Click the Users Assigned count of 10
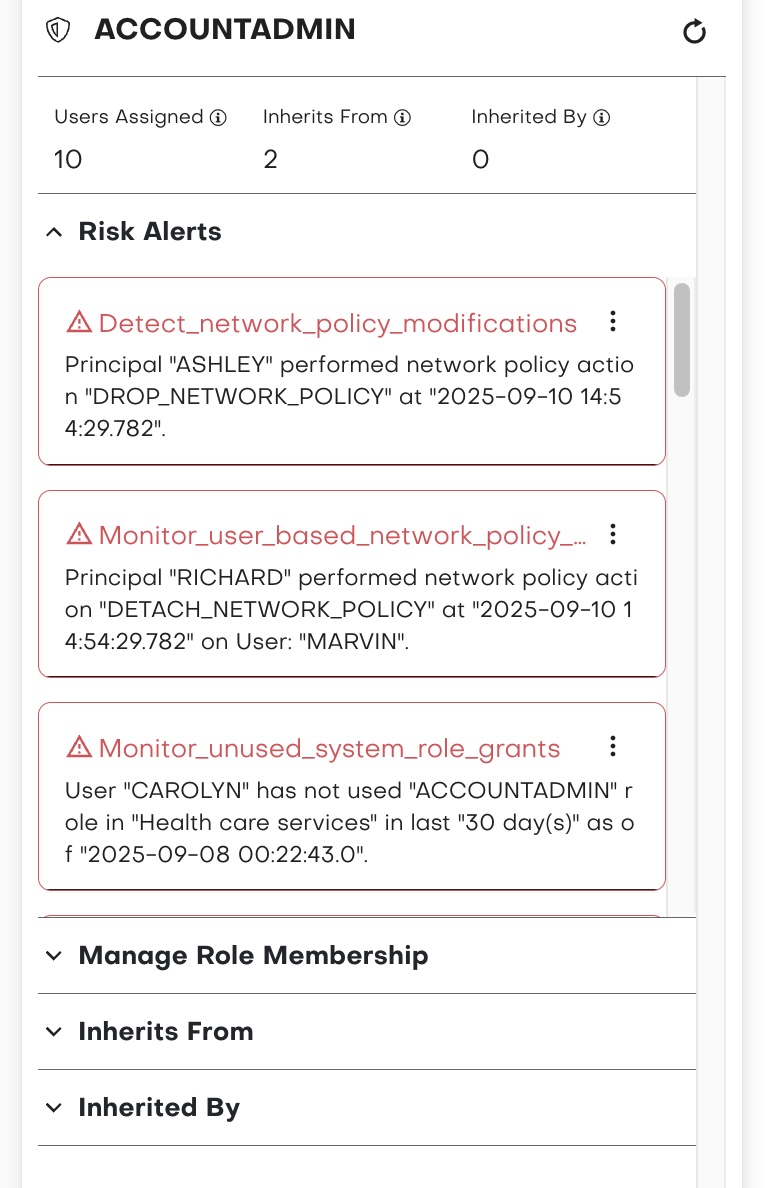Screen dimensions: 770x1188 pyautogui.click(x=68, y=160)
